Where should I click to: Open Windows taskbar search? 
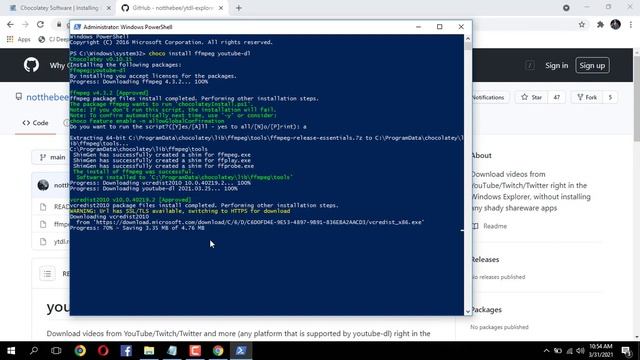(34, 351)
